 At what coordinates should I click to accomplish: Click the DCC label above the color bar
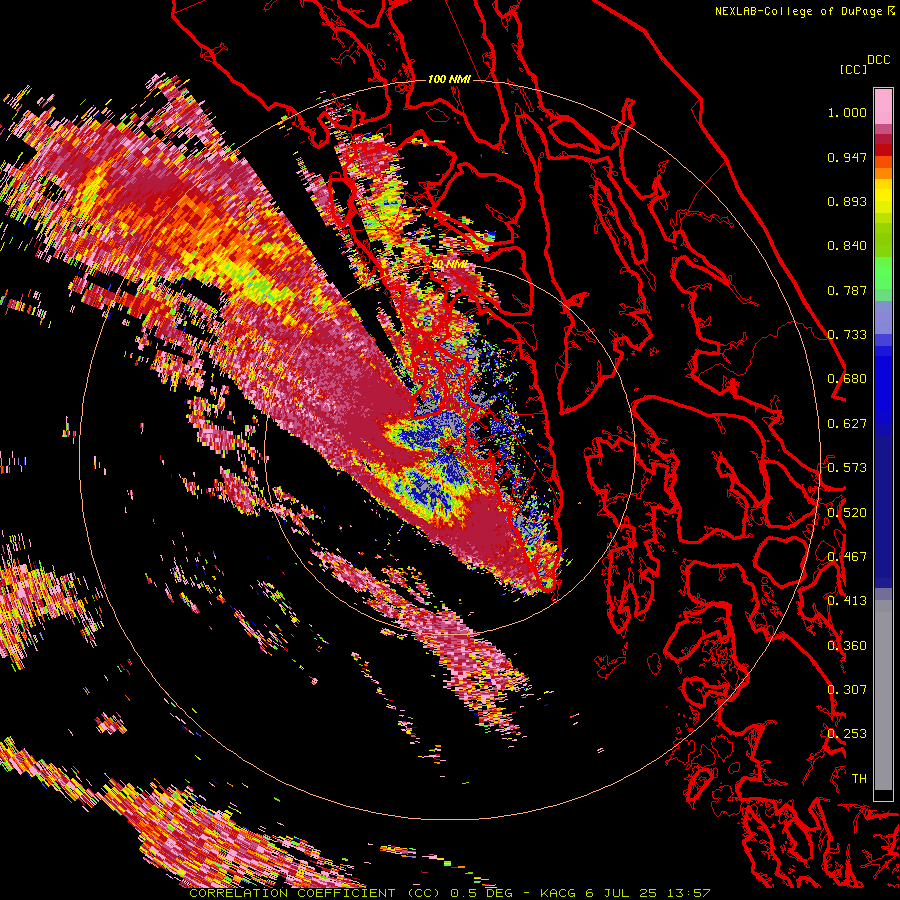pyautogui.click(x=878, y=60)
